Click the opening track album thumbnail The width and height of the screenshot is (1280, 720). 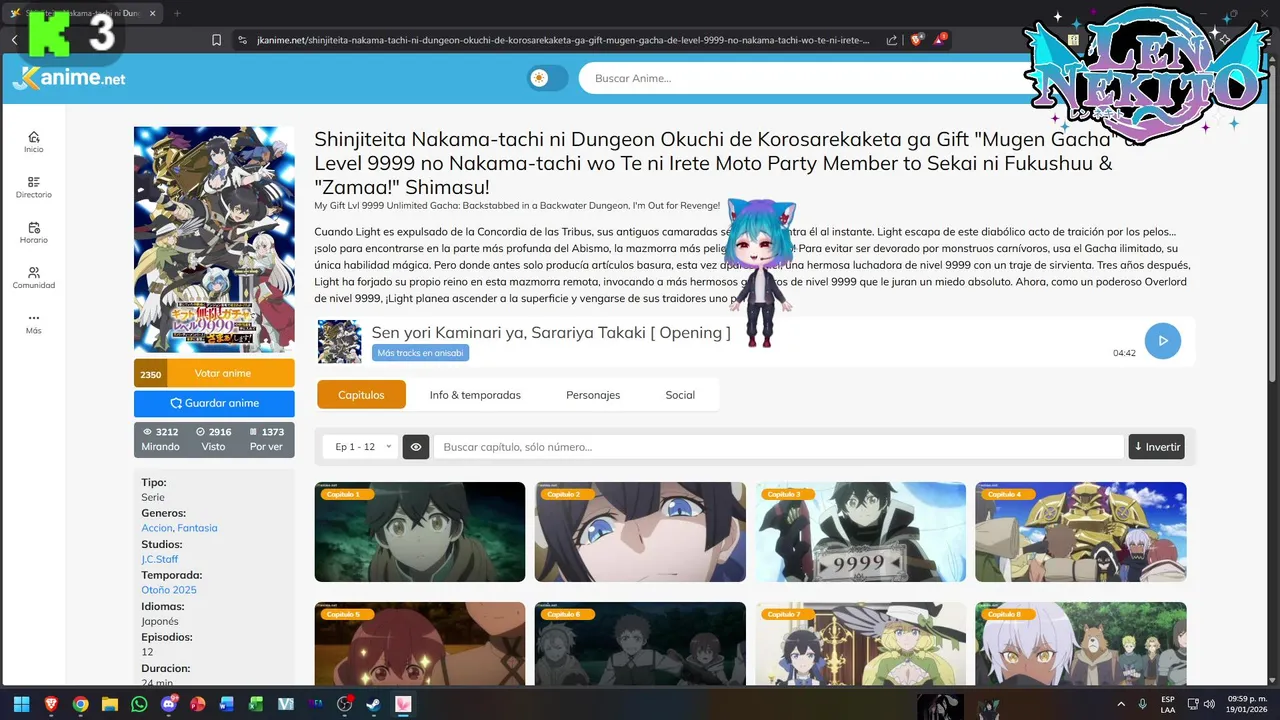point(340,342)
